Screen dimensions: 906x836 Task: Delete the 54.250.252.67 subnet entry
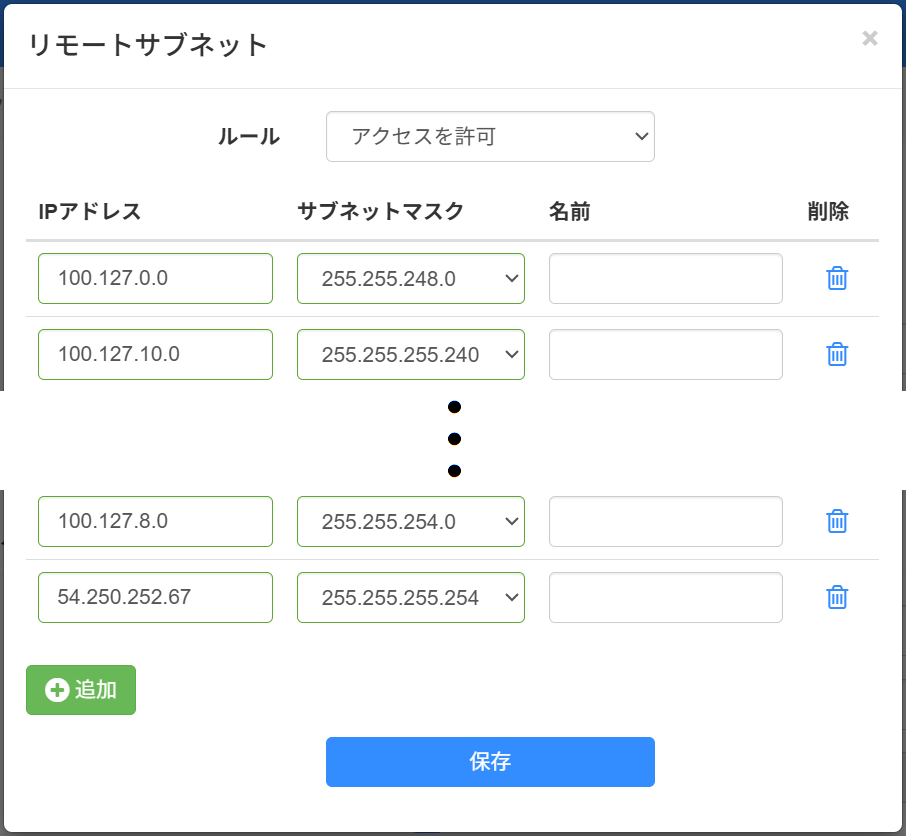(x=836, y=597)
